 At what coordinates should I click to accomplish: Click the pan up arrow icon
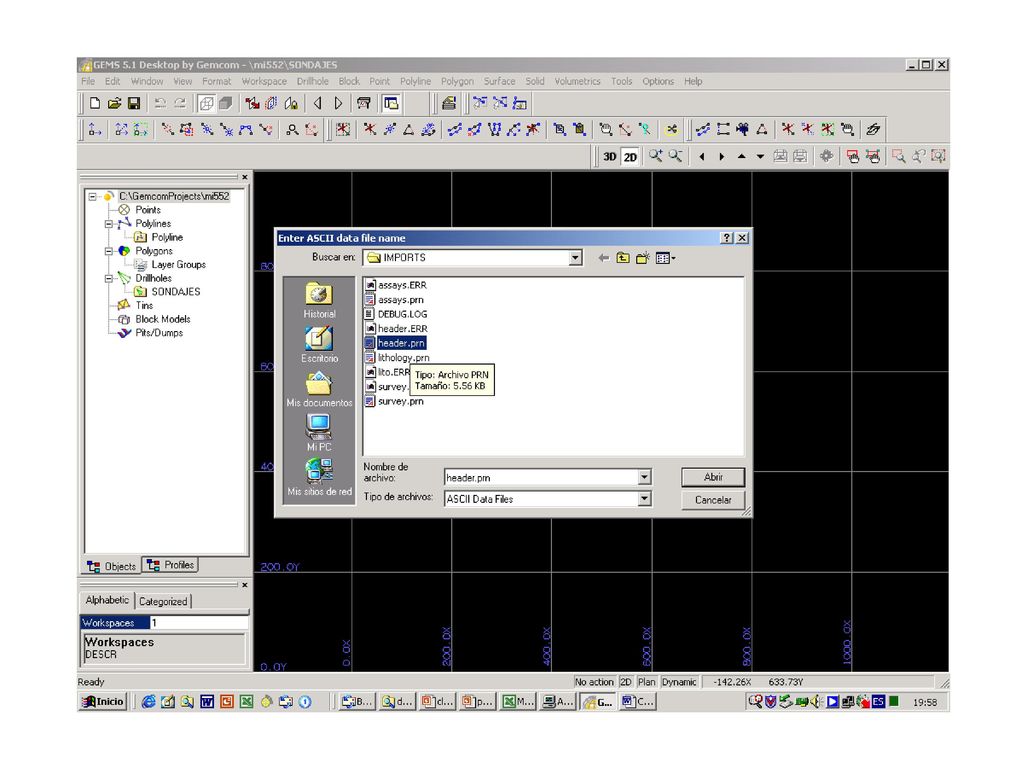pyautogui.click(x=741, y=157)
